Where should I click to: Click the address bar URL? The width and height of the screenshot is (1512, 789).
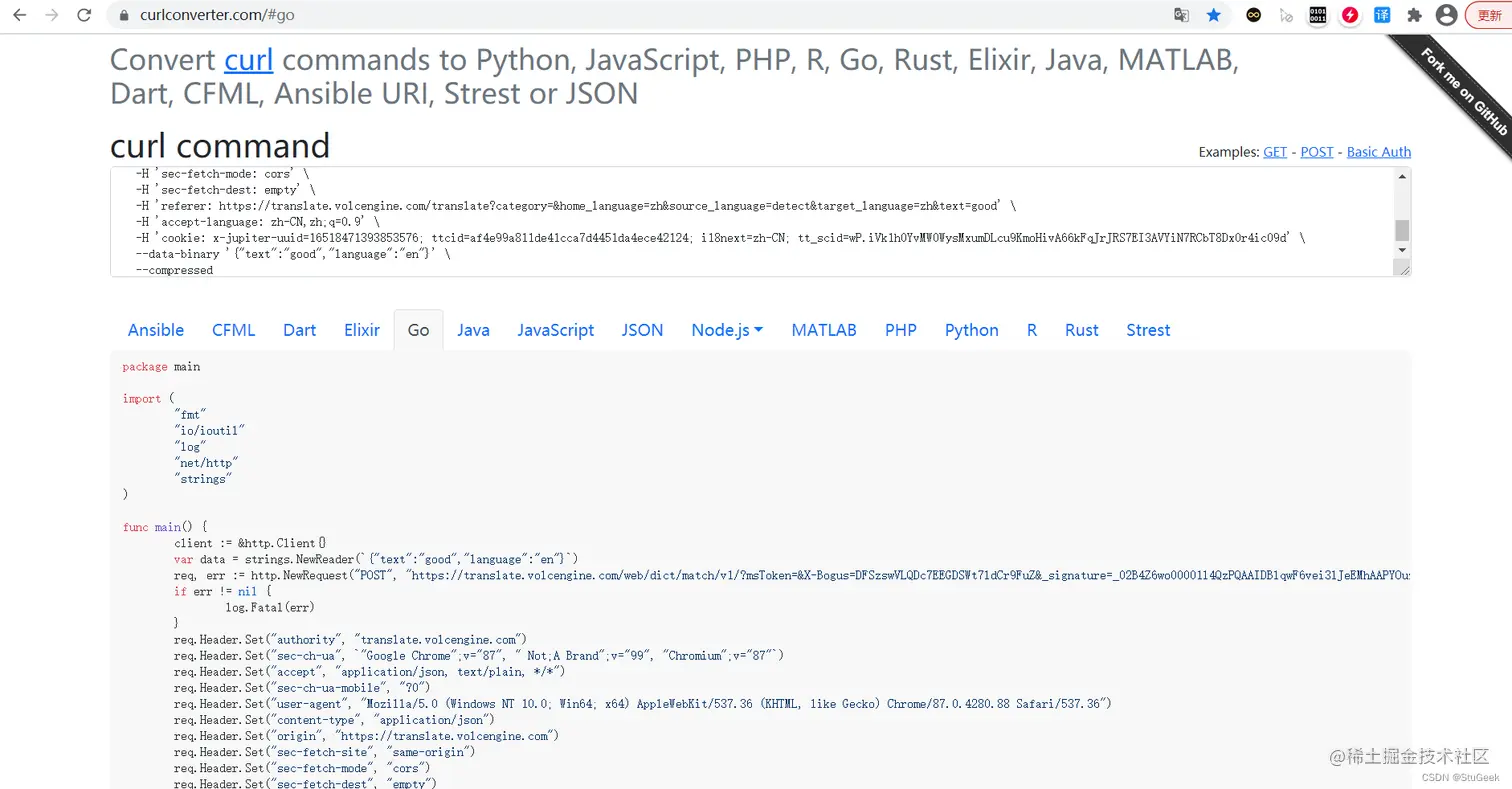(215, 15)
